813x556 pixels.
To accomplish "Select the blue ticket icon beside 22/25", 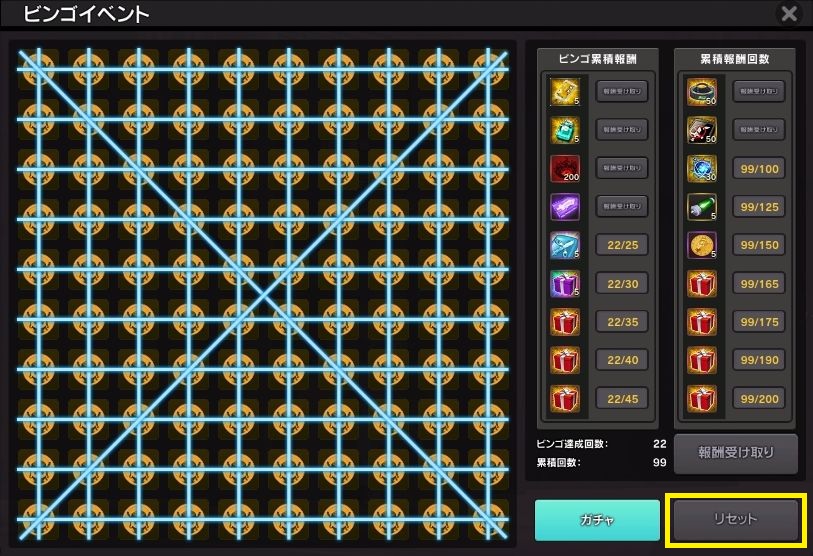I will [x=565, y=245].
